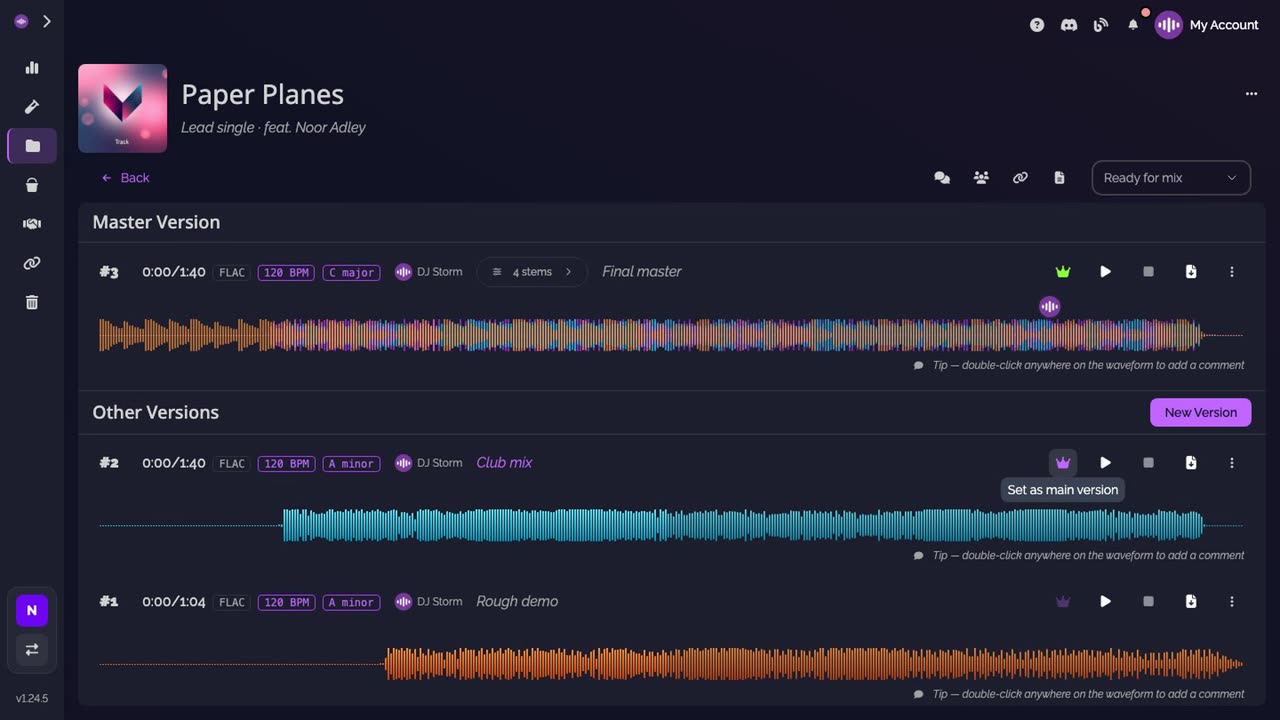Stop the Club mix version
Viewport: 1280px width, 720px height.
[1148, 463]
